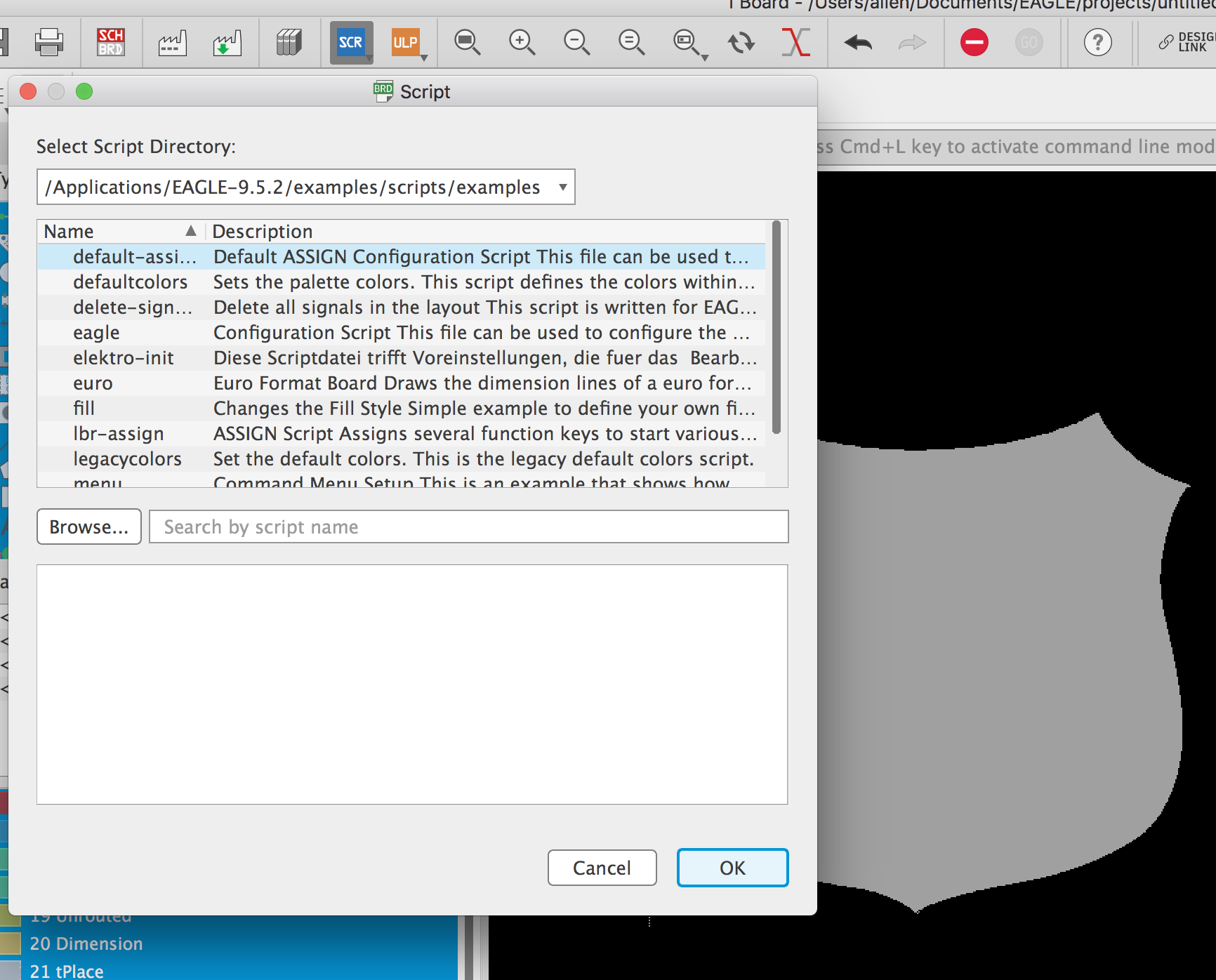Click the SCR script toolbar icon
This screenshot has height=980, width=1216.
[351, 42]
